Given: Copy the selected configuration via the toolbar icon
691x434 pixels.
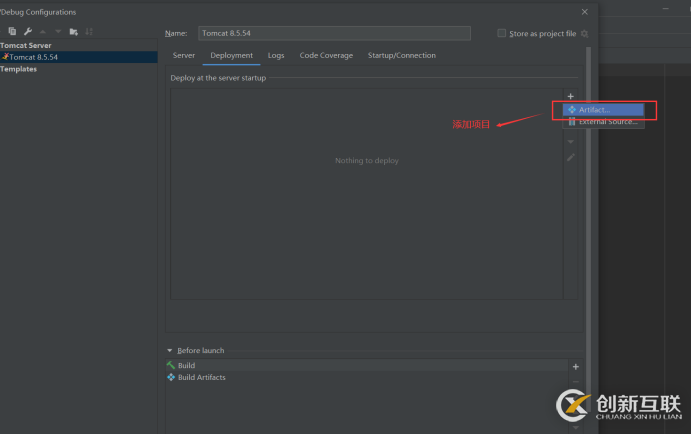Looking at the screenshot, I should 12,31.
